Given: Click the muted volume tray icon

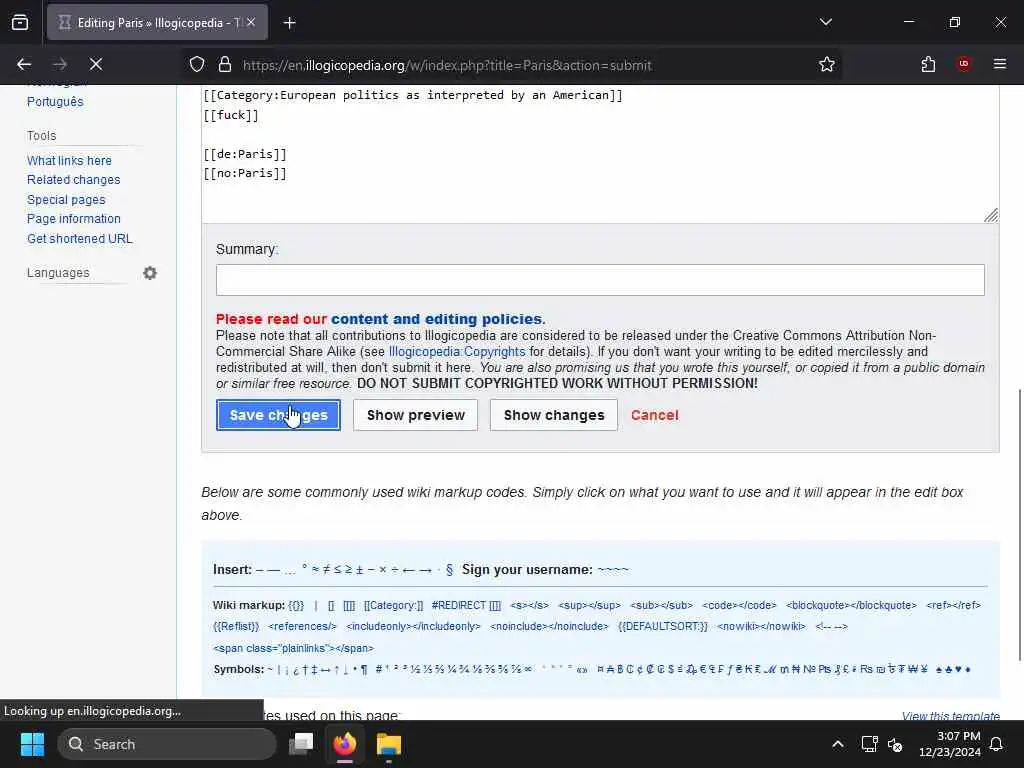Looking at the screenshot, I should click(x=895, y=744).
